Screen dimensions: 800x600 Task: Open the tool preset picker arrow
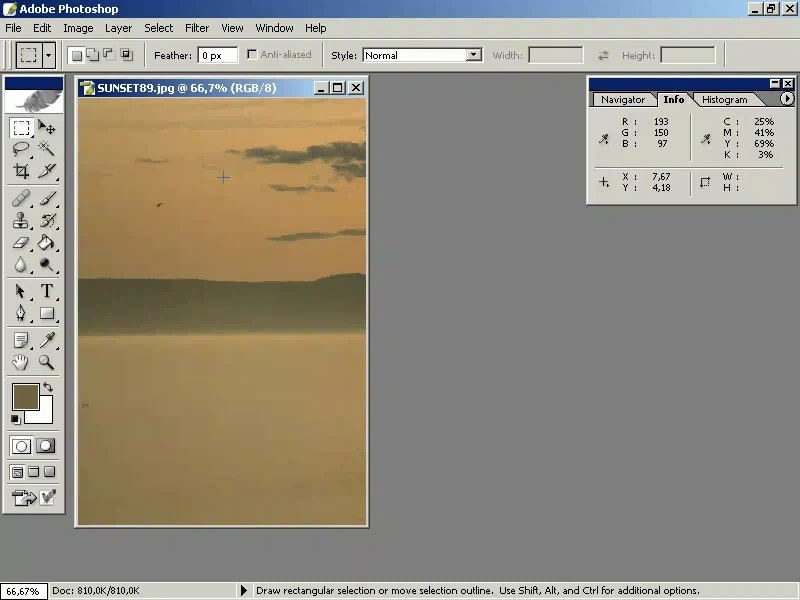48,55
